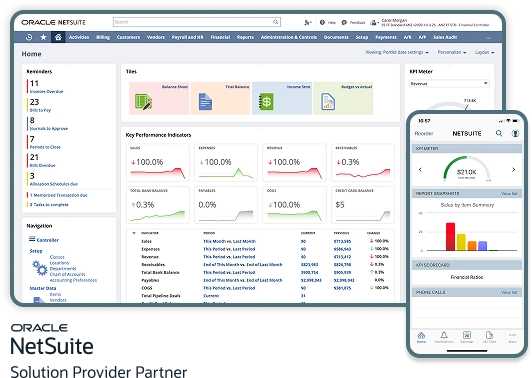
Task: Click the Shortcuts star icon
Action: tap(43, 37)
